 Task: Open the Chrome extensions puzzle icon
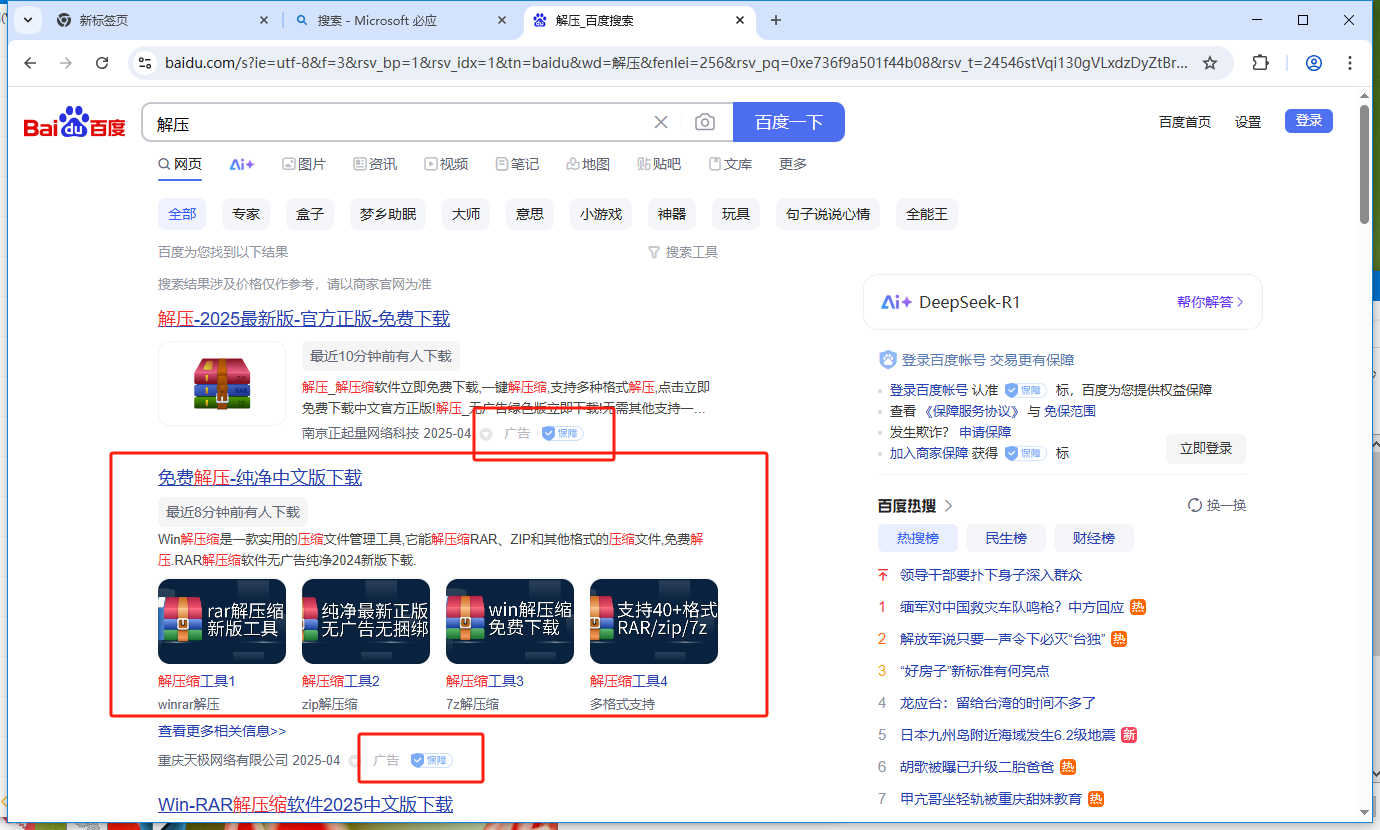coord(1261,62)
